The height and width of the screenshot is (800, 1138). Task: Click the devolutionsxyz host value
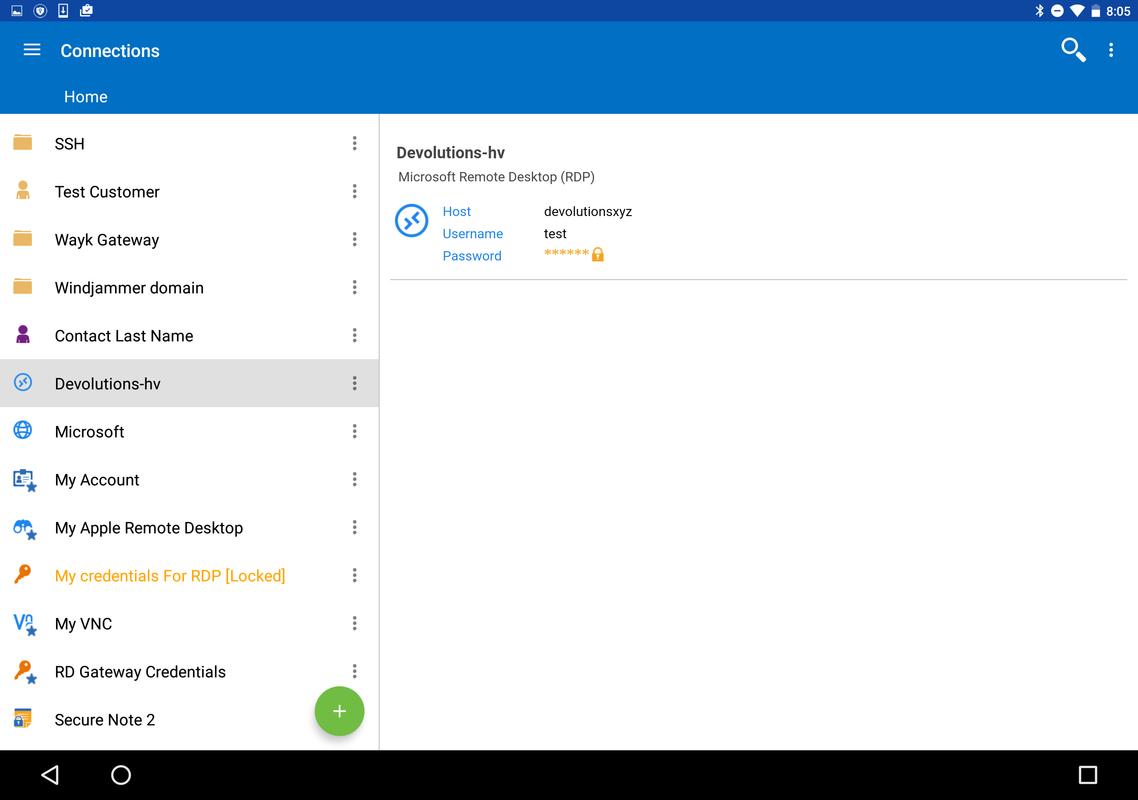coord(588,211)
